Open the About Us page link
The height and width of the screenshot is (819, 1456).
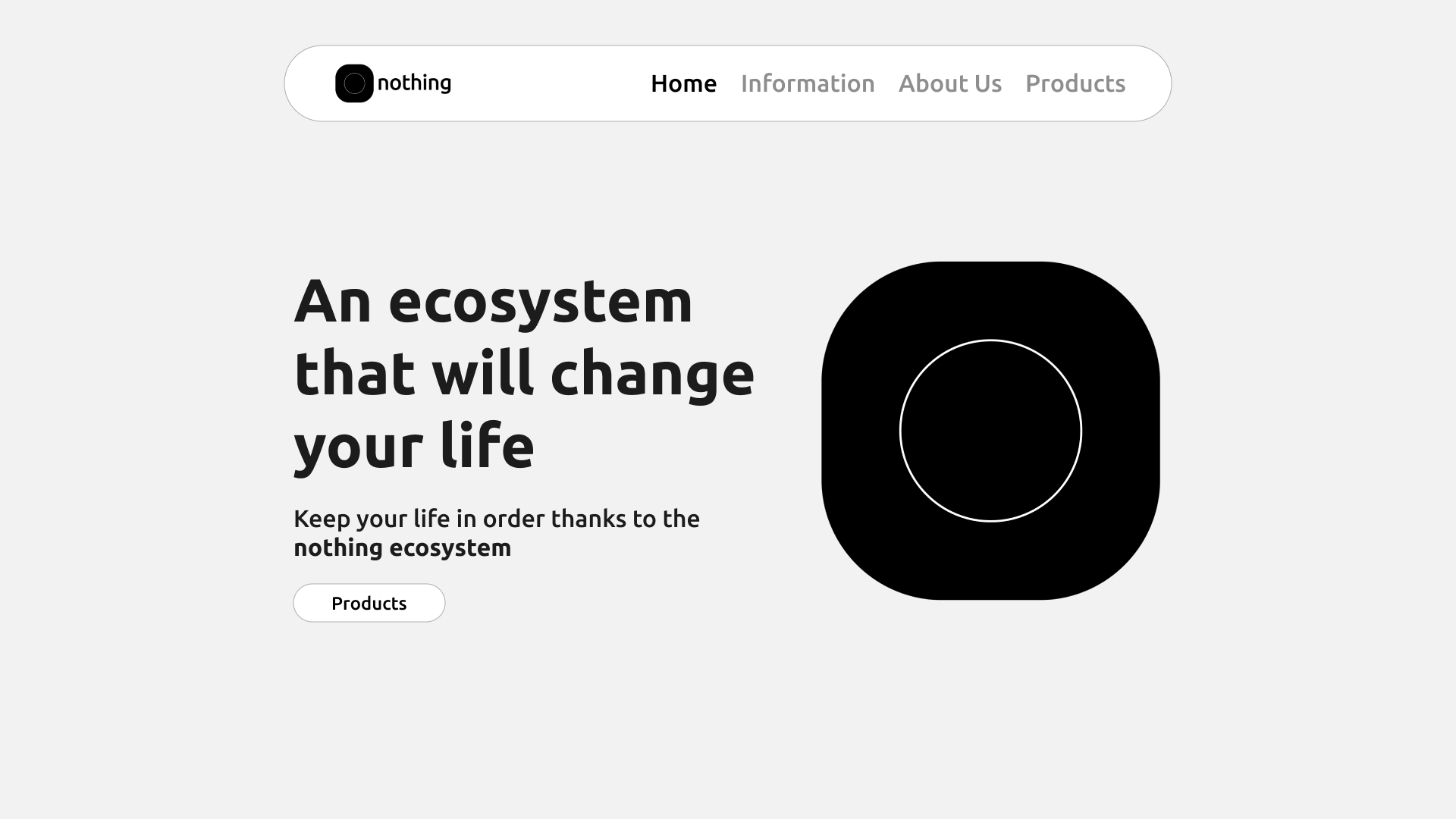point(950,83)
